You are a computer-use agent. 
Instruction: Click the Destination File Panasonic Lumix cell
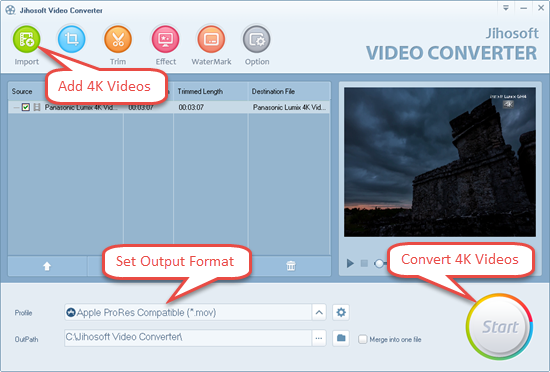click(289, 107)
